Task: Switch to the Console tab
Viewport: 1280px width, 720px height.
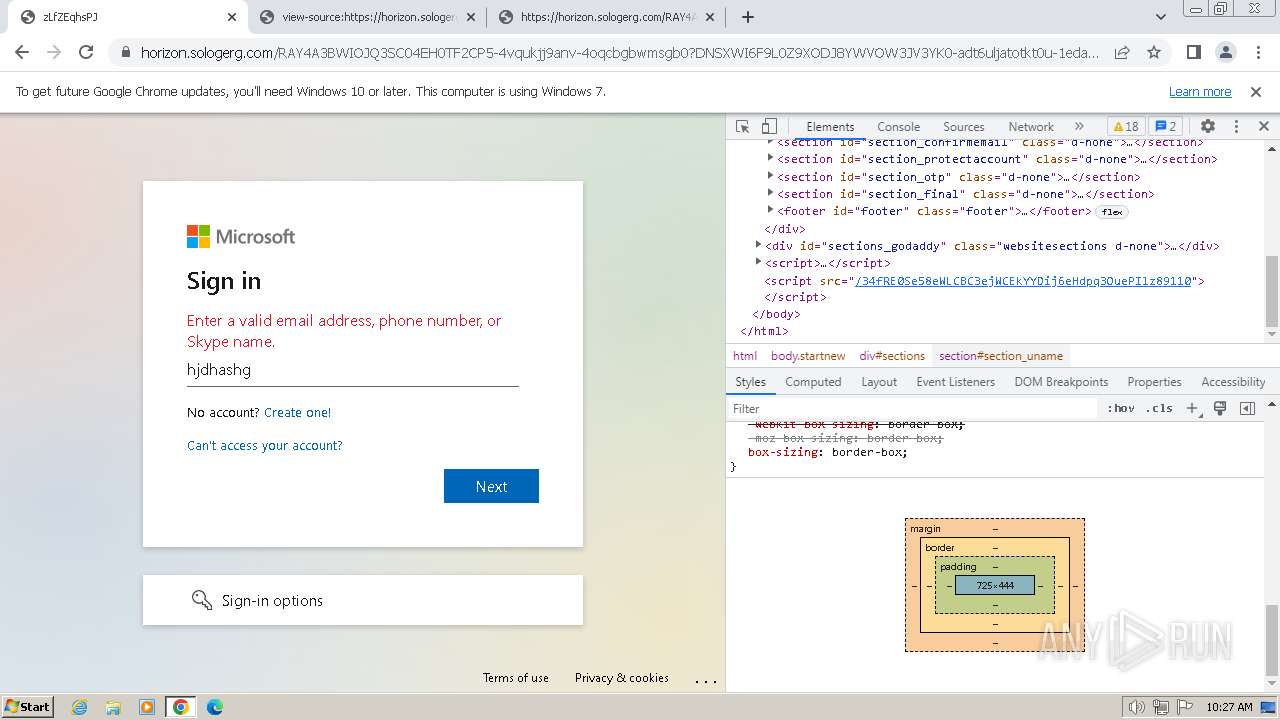Action: click(898, 127)
